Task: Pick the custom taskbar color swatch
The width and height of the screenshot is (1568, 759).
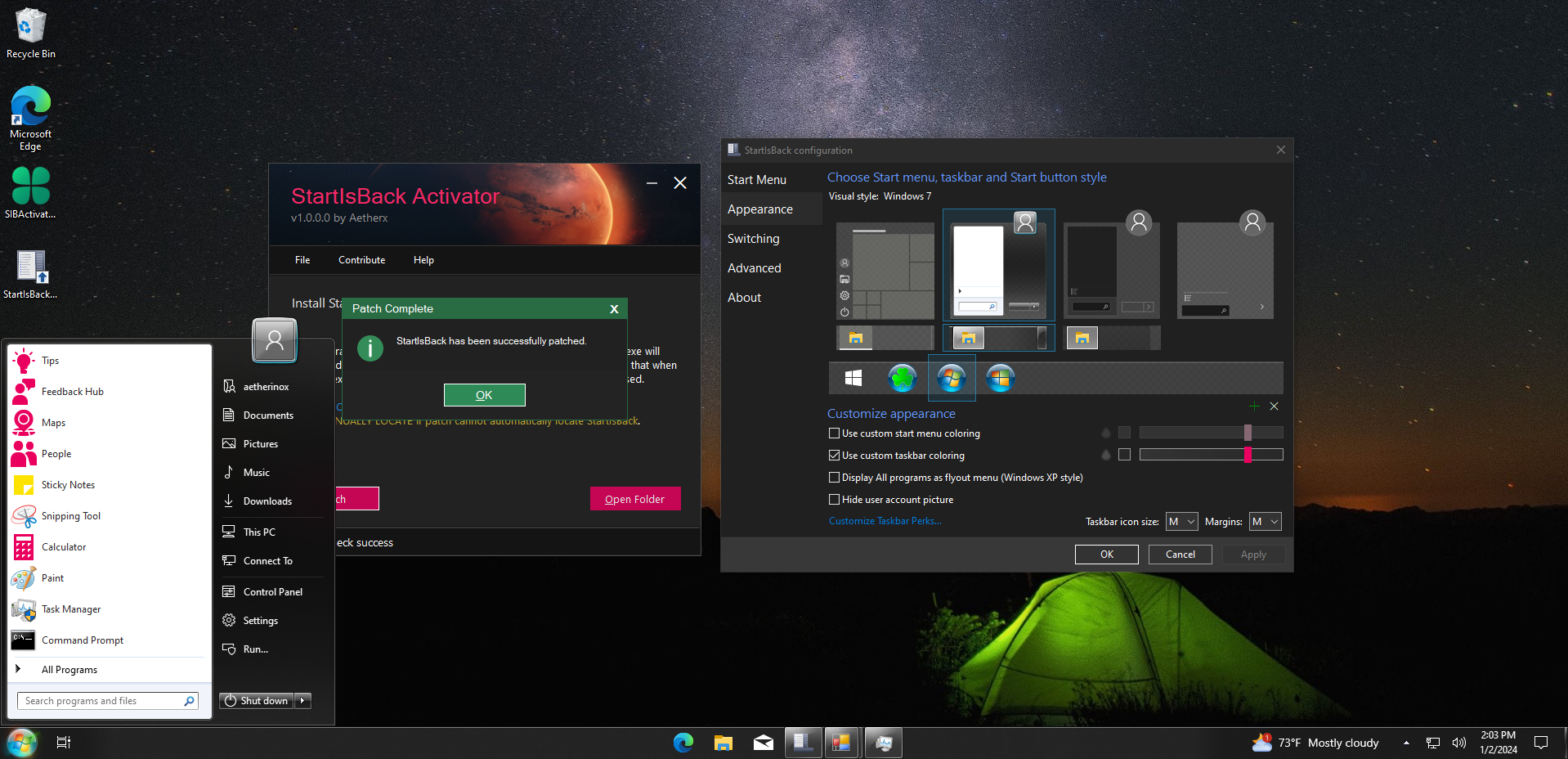Action: pos(1125,455)
